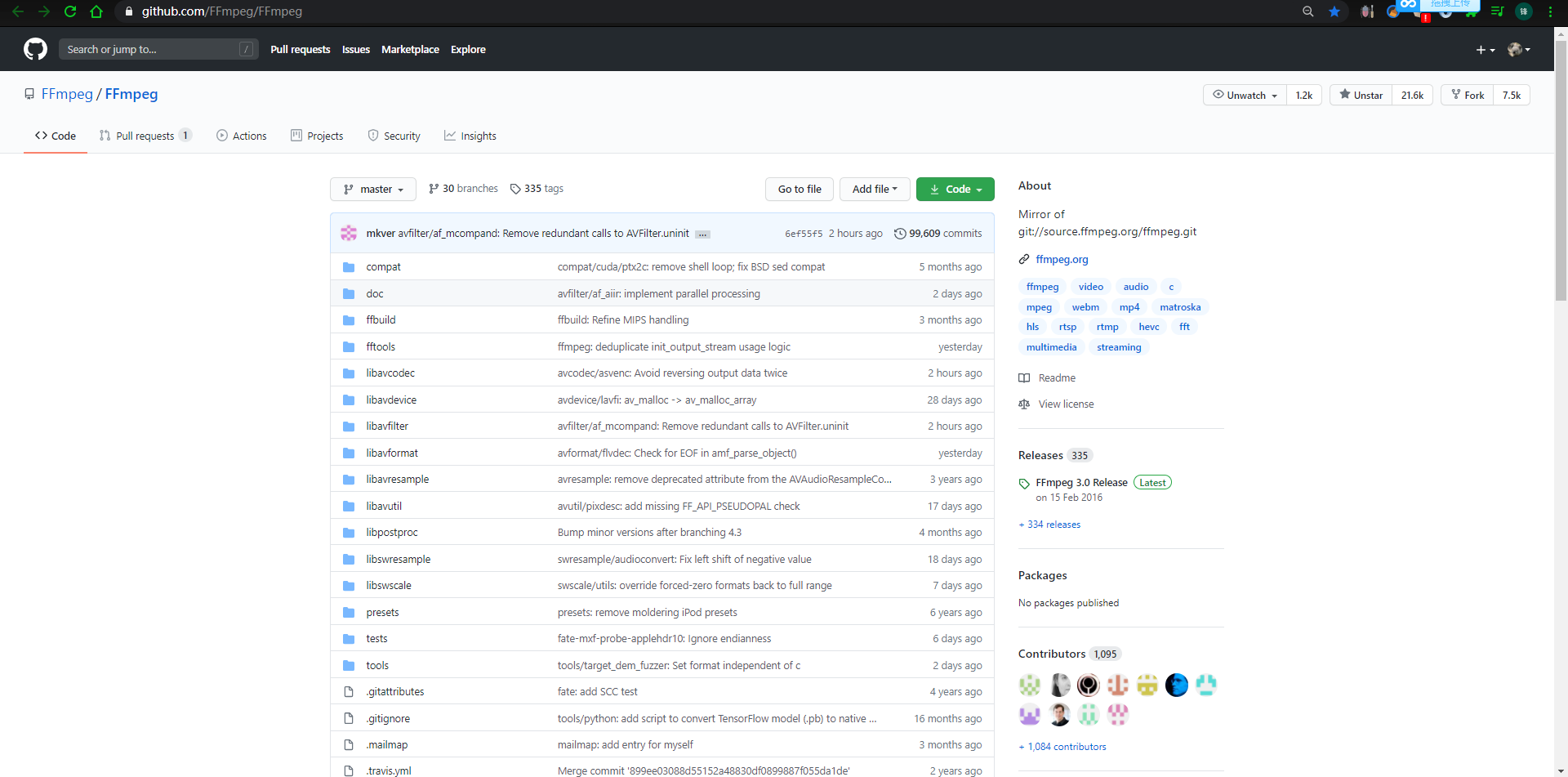Screen dimensions: 1568x777
Task: Open the Chrome three-dot menu
Action: (x=1550, y=11)
